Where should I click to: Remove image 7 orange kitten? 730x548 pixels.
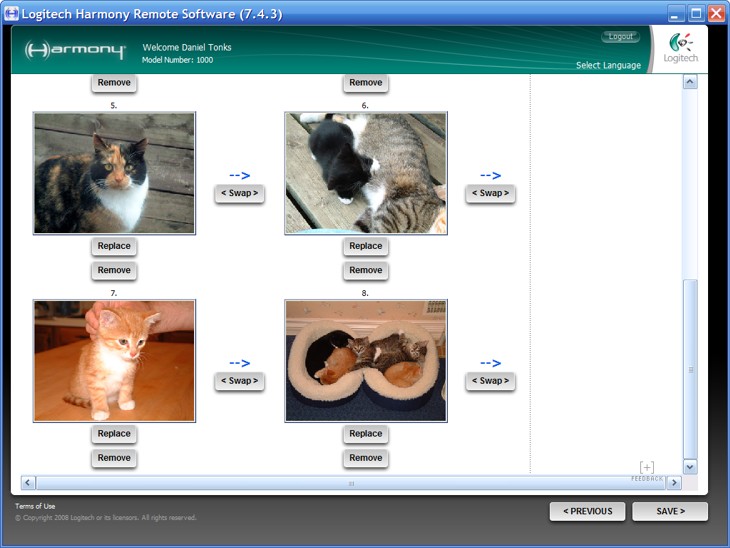[114, 458]
